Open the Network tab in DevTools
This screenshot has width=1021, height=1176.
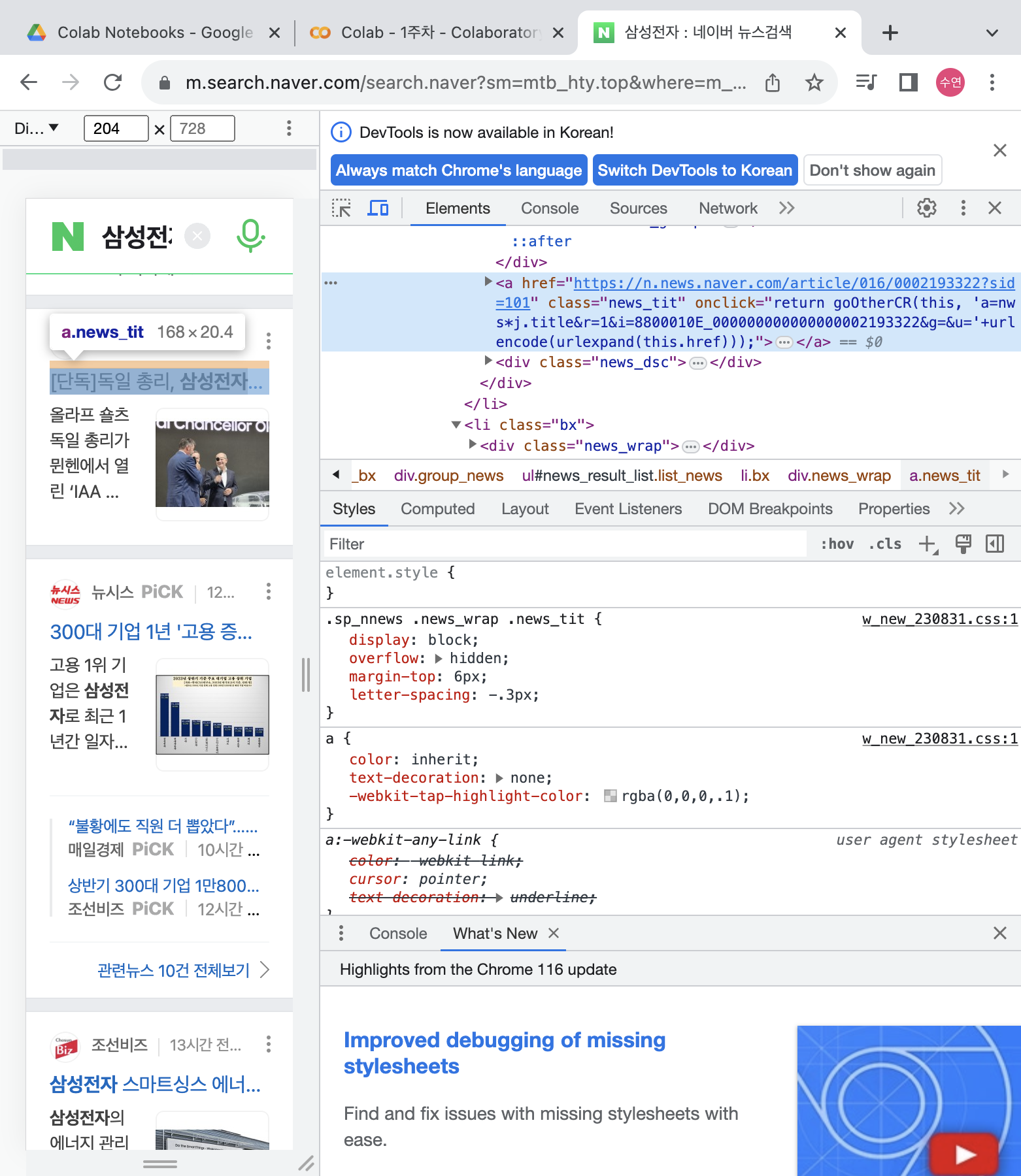pos(728,208)
